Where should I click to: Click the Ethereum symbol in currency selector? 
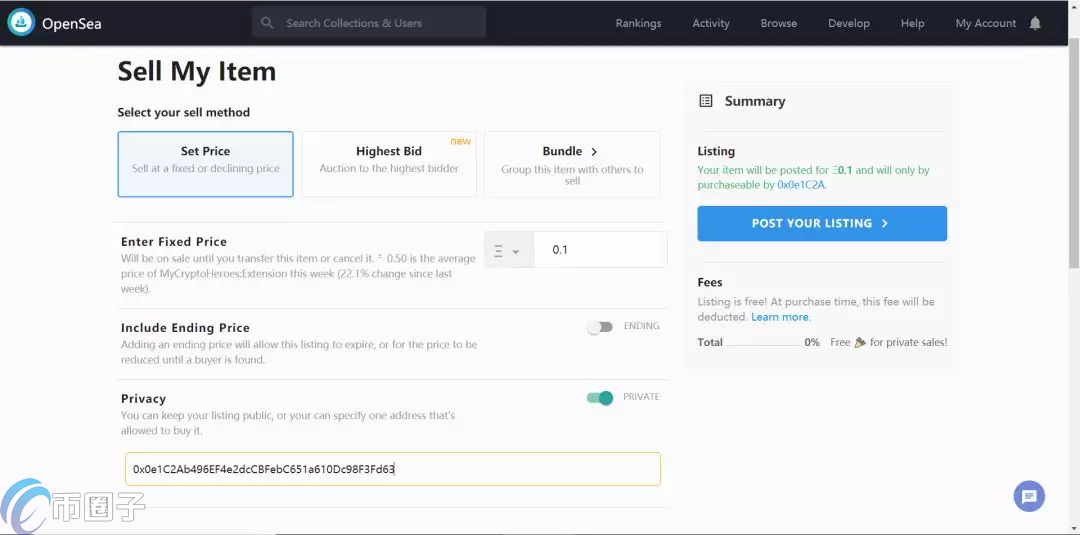point(498,251)
